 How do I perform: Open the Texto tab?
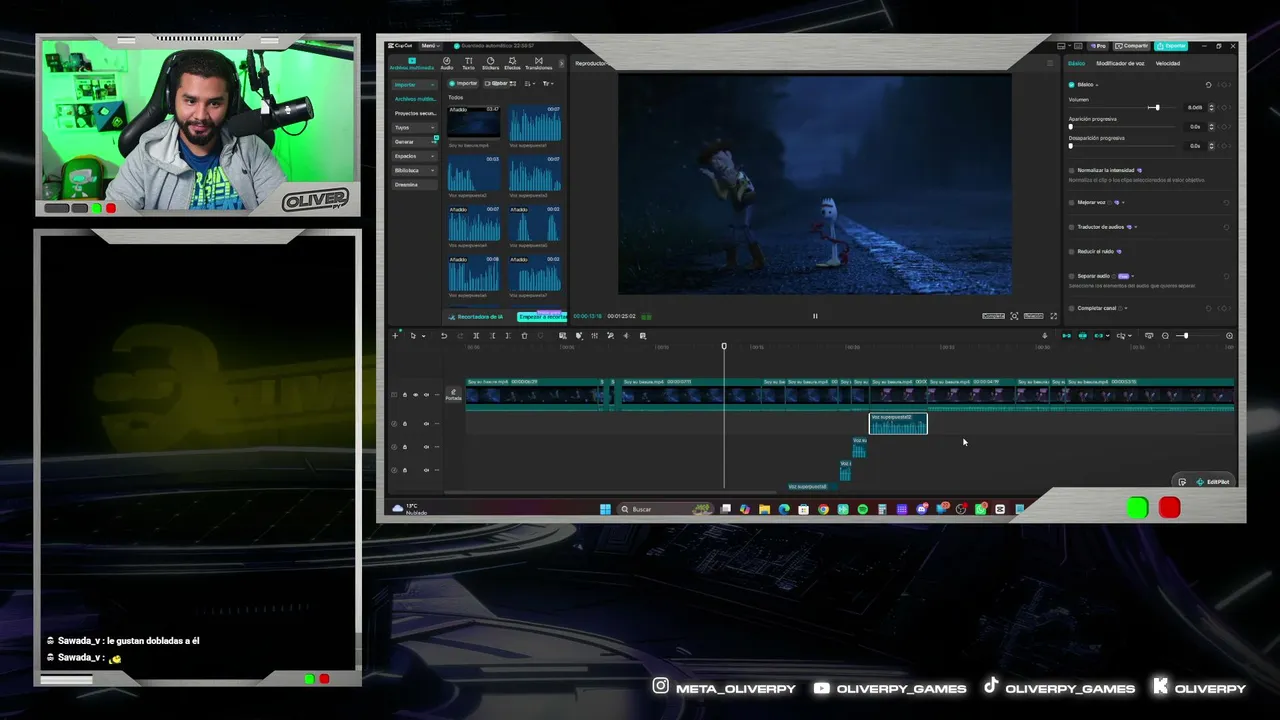tap(468, 64)
